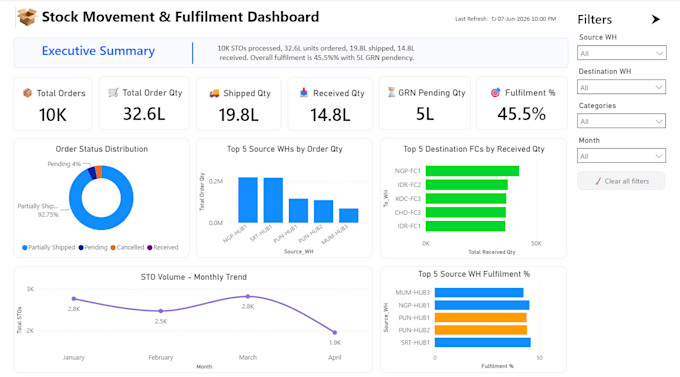
Task: Select the PUN-HUB2 column in Source WHs chart
Action: [324, 211]
